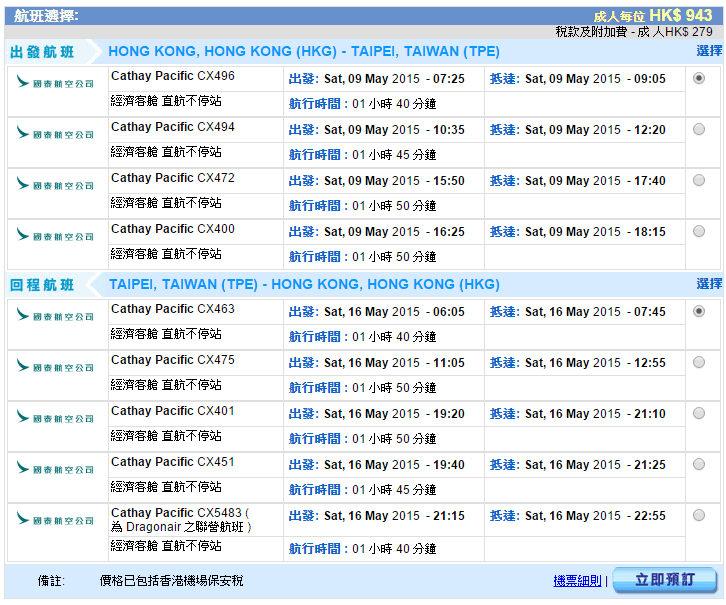Select outbound flight CX400 at 16:25
The width and height of the screenshot is (726, 605).
coord(698,231)
